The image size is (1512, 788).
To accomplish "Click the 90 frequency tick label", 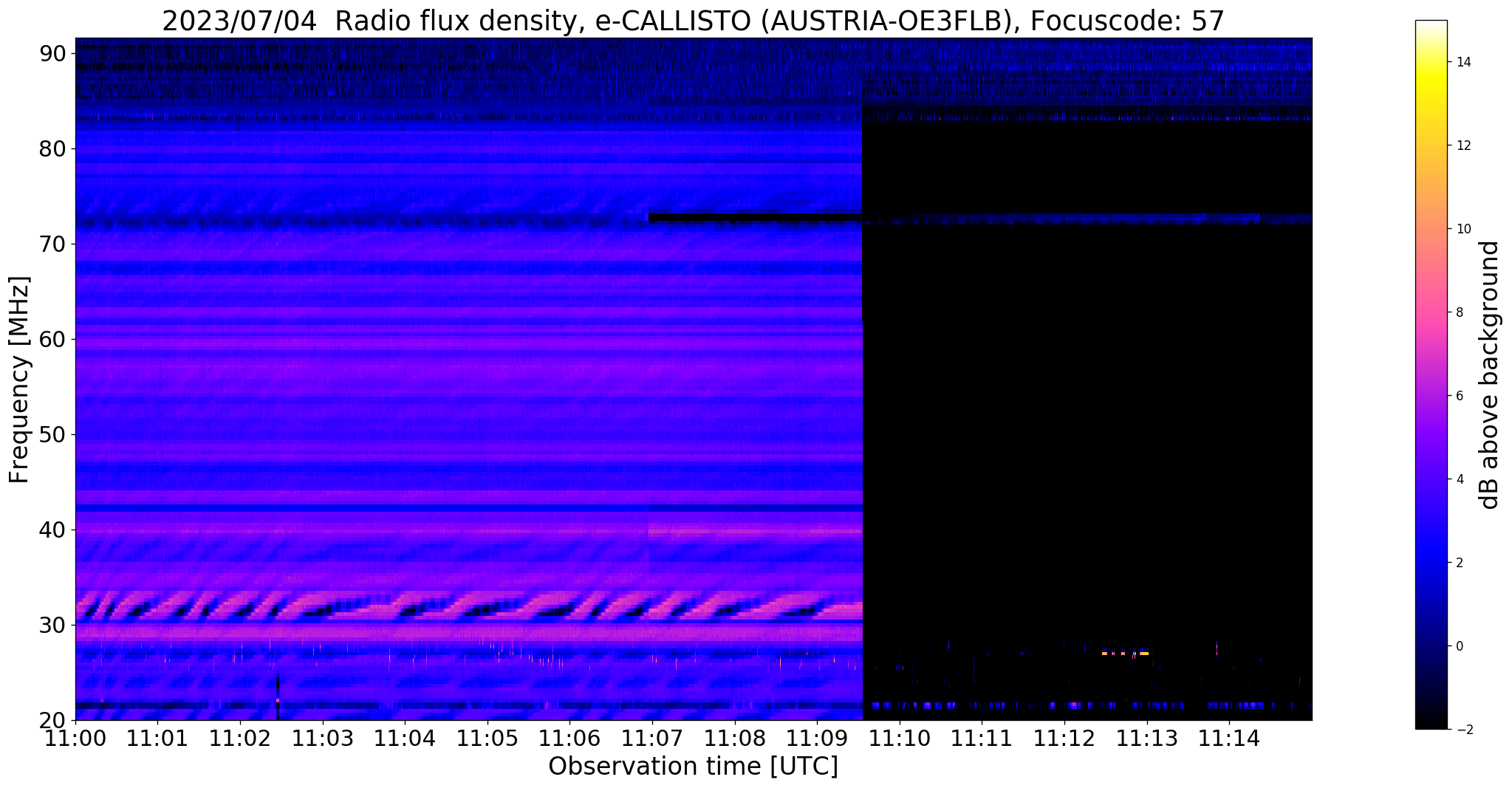I will pos(54,53).
